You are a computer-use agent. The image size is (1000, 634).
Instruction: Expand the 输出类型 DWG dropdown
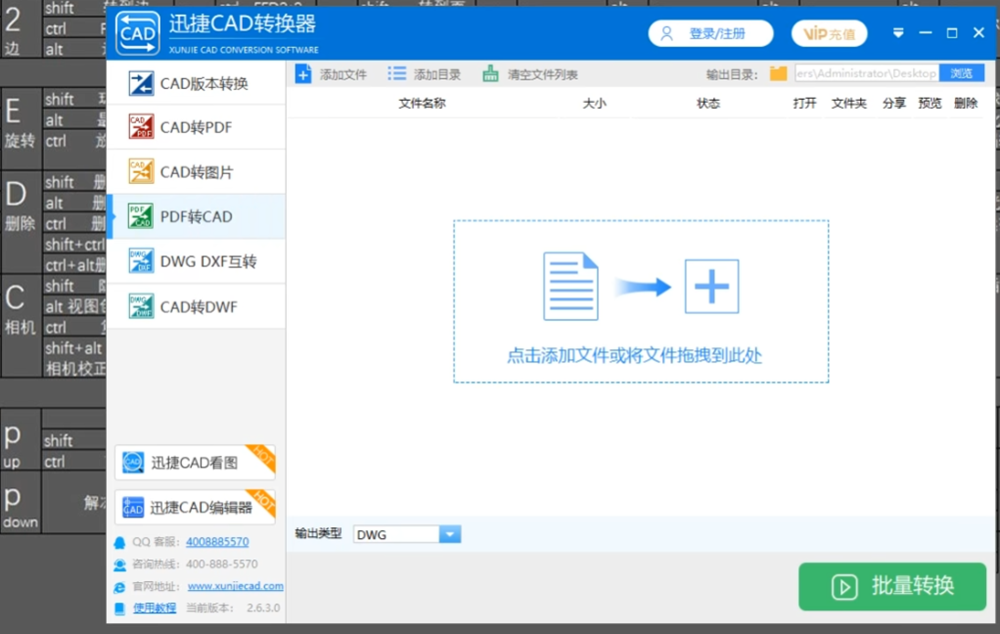coord(450,534)
